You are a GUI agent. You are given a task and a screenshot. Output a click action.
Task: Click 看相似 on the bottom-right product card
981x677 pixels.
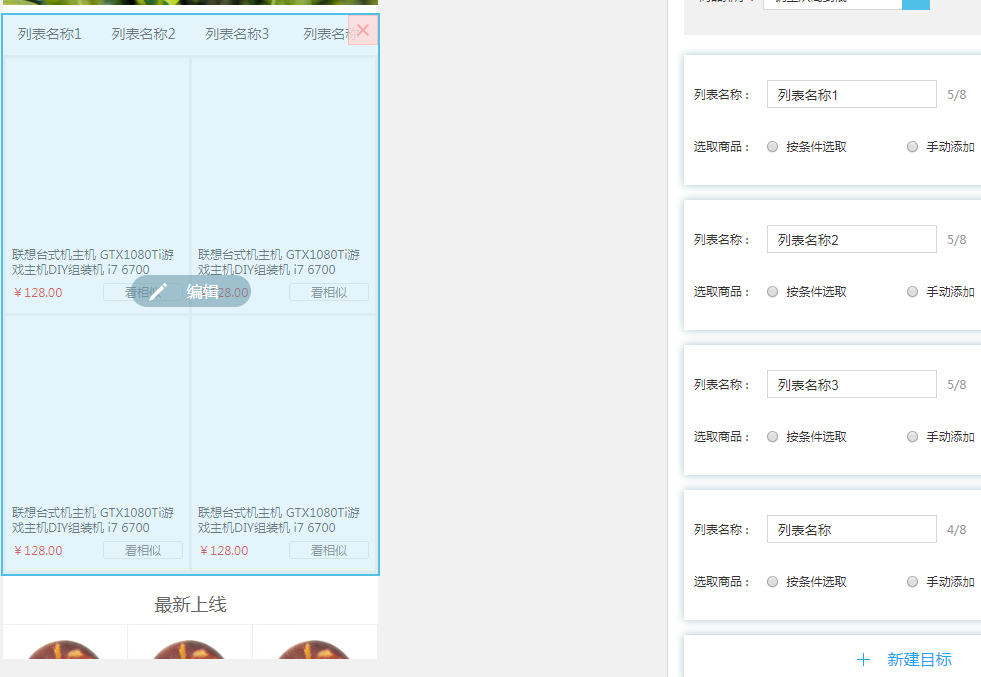click(x=329, y=550)
